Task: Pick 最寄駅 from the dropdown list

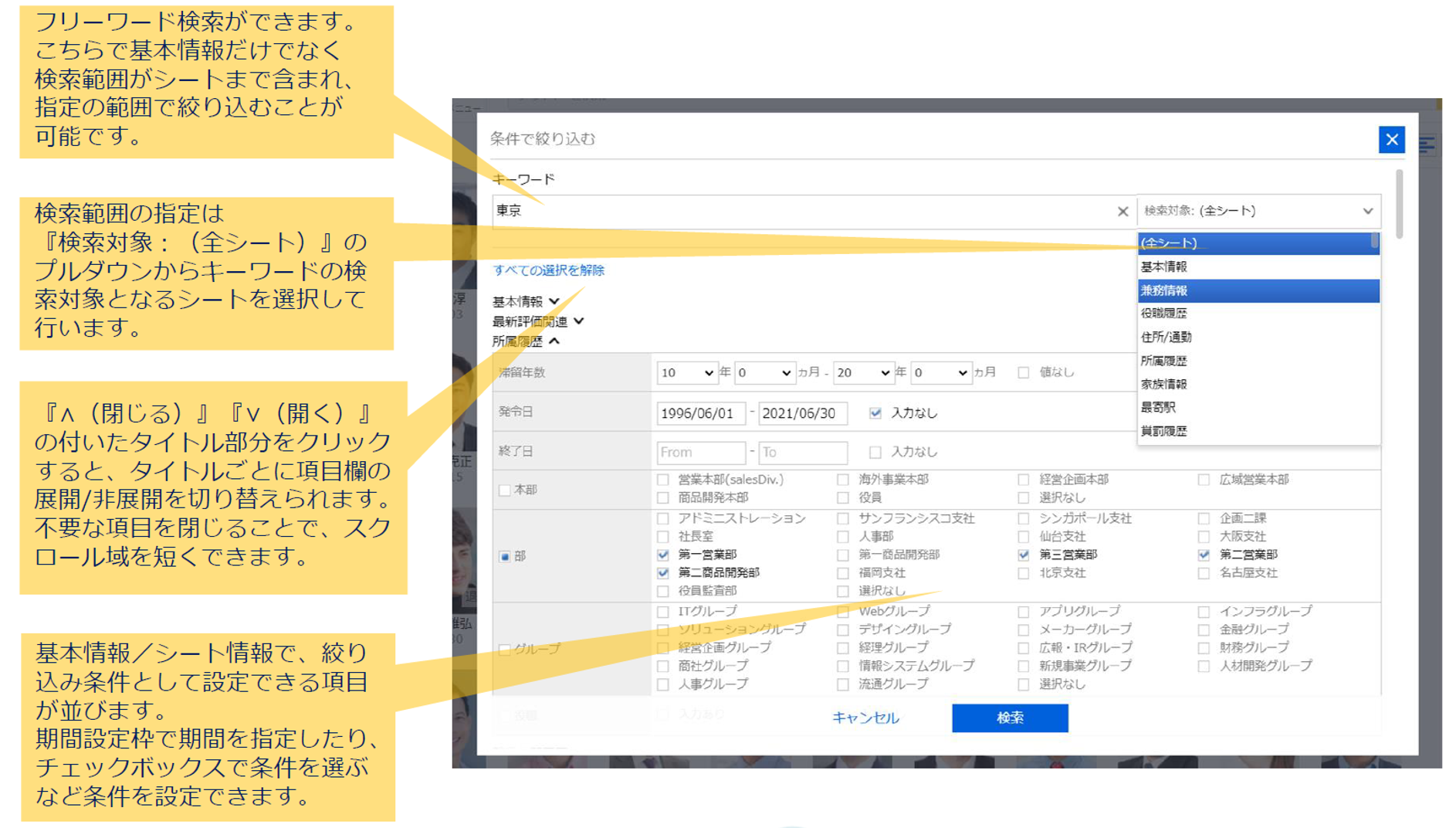Action: (x=1258, y=407)
